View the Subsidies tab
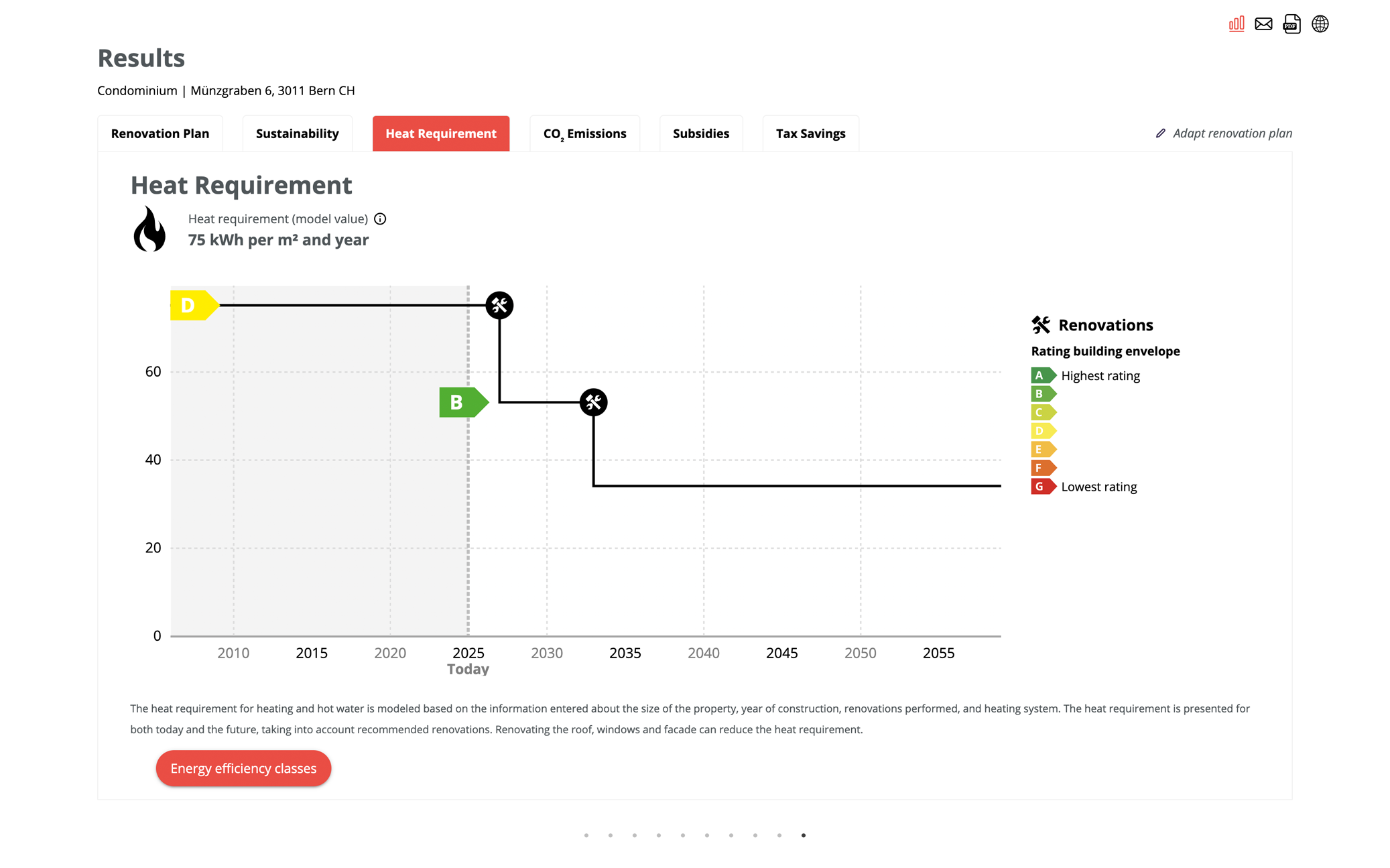Viewport: 1390px width, 868px height. (700, 133)
